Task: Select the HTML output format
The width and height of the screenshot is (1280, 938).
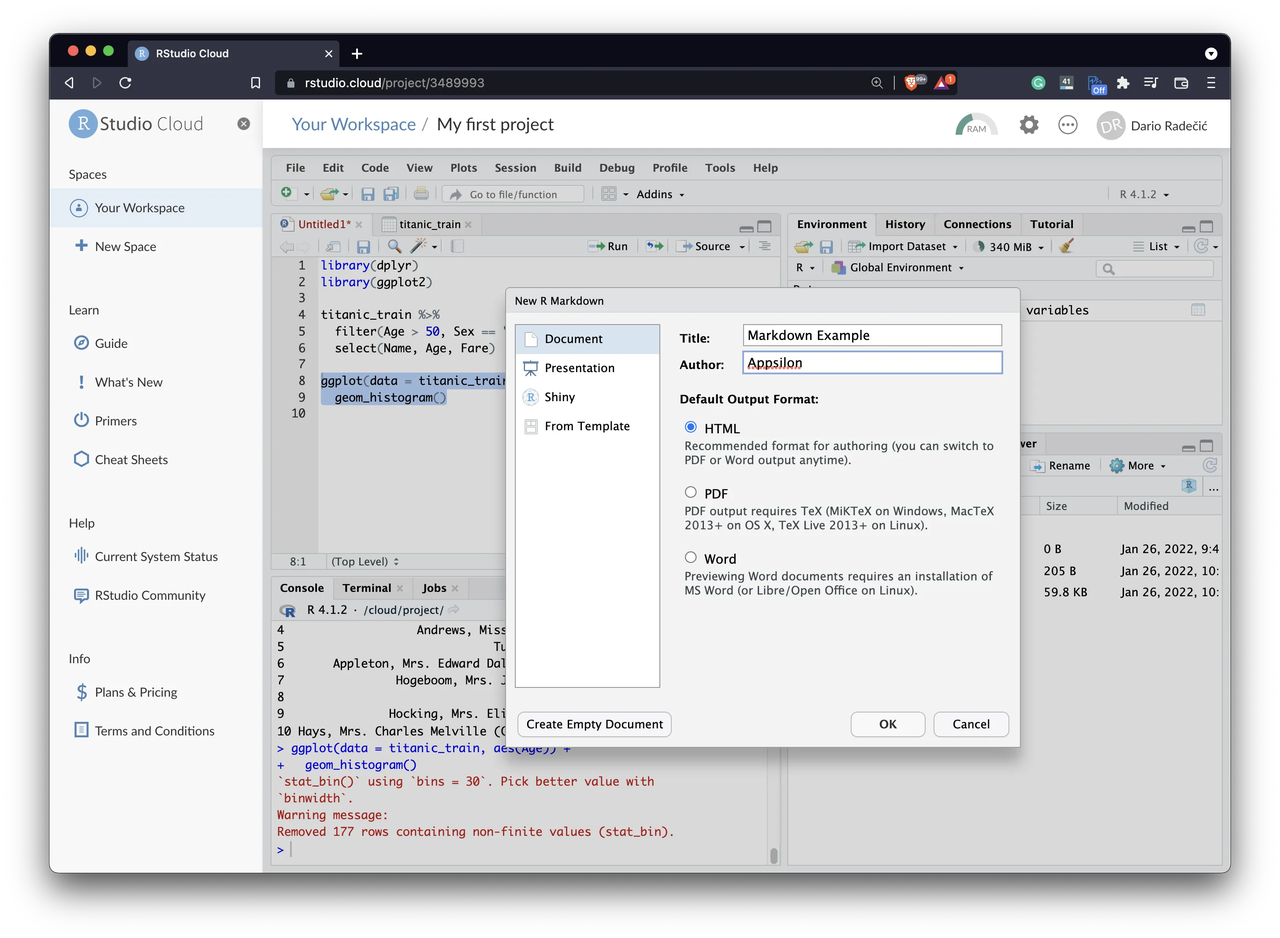Action: 691,427
